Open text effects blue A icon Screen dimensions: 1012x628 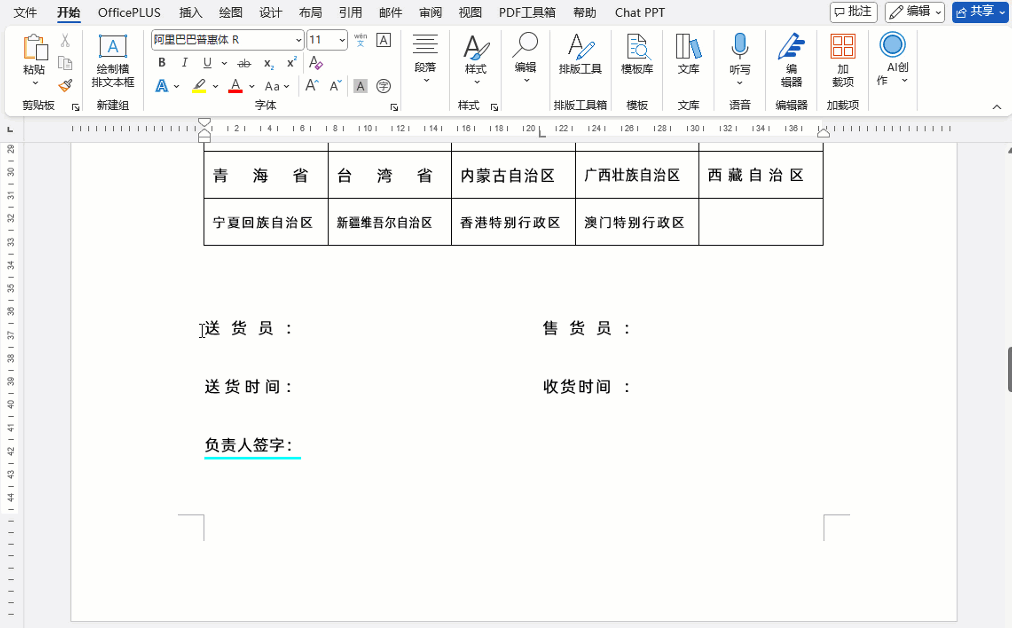162,86
